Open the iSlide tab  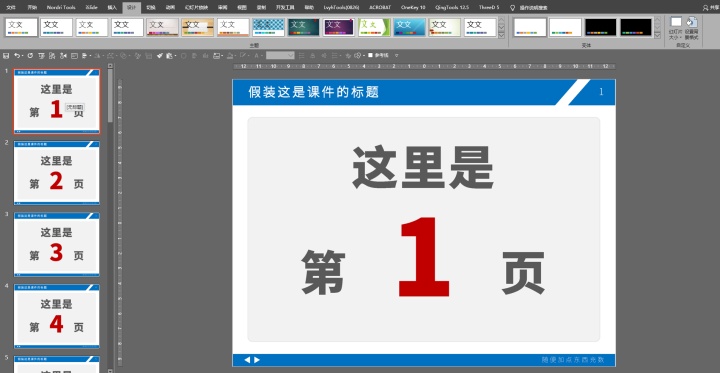tap(91, 7)
